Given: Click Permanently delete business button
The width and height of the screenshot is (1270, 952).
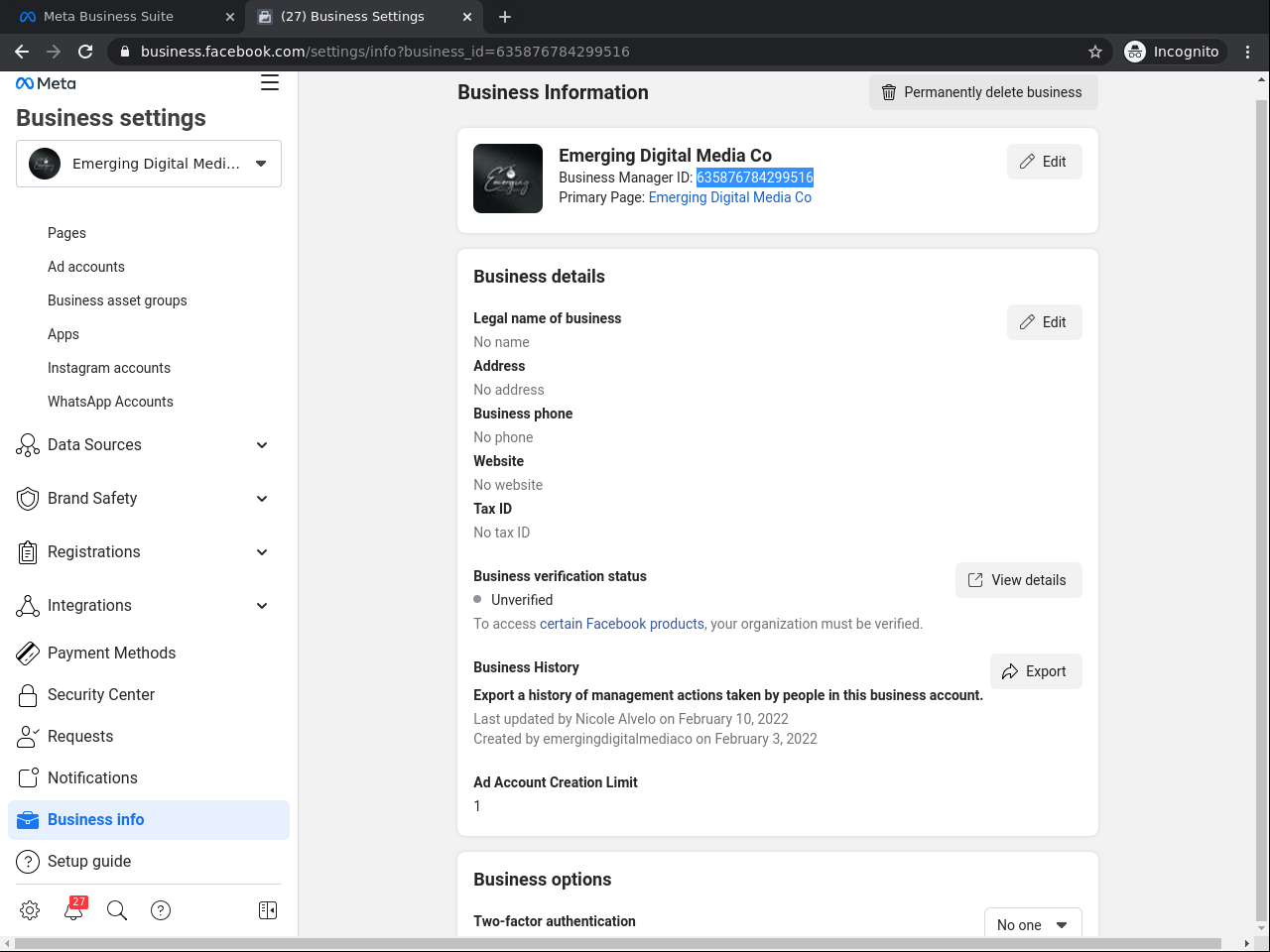Looking at the screenshot, I should point(983,92).
